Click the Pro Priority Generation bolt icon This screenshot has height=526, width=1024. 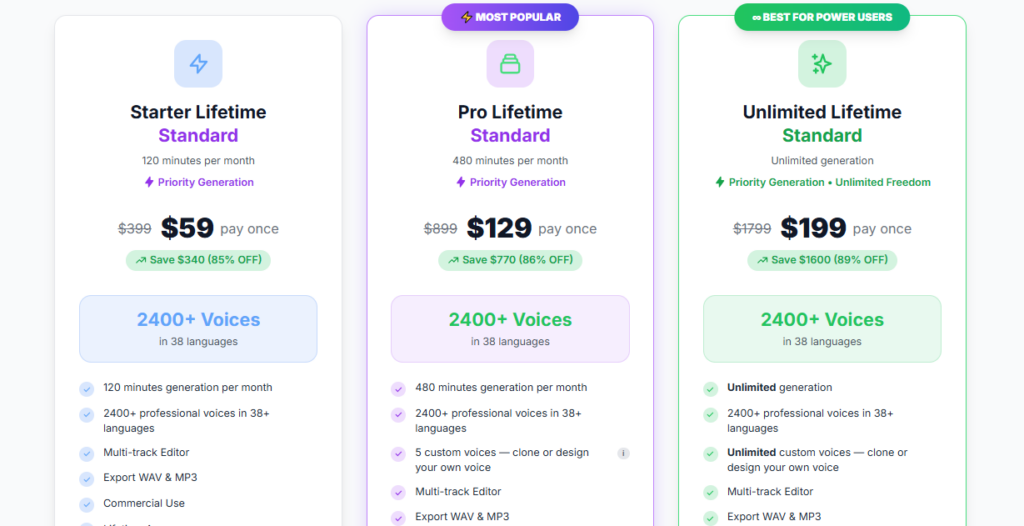tap(461, 182)
